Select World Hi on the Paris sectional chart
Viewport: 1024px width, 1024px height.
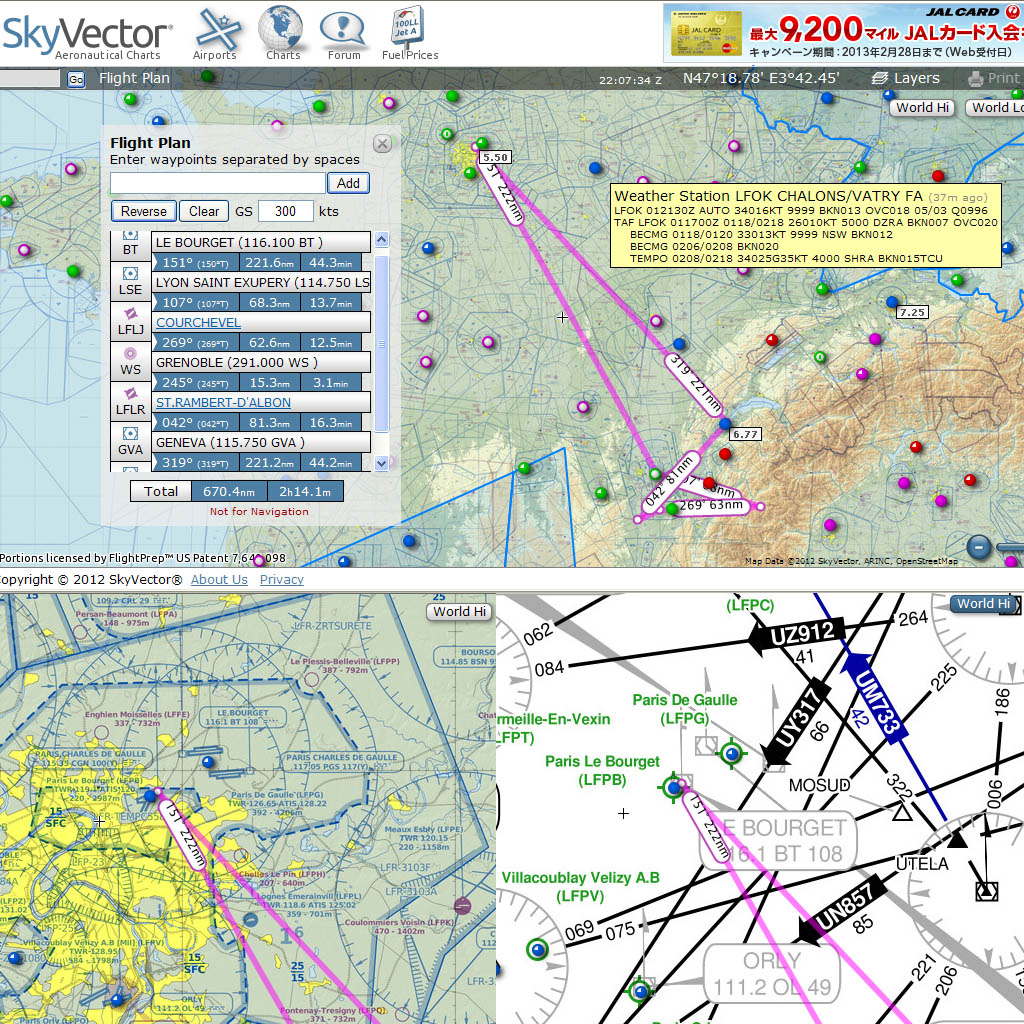pyautogui.click(x=459, y=612)
